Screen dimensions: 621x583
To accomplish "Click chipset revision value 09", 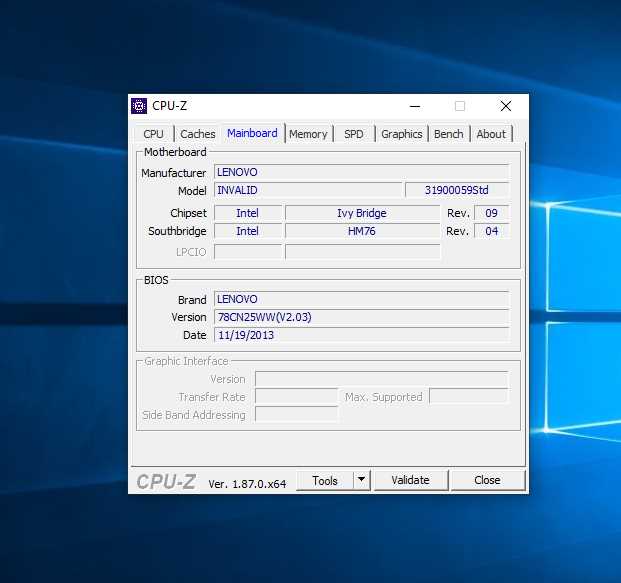I will (491, 213).
